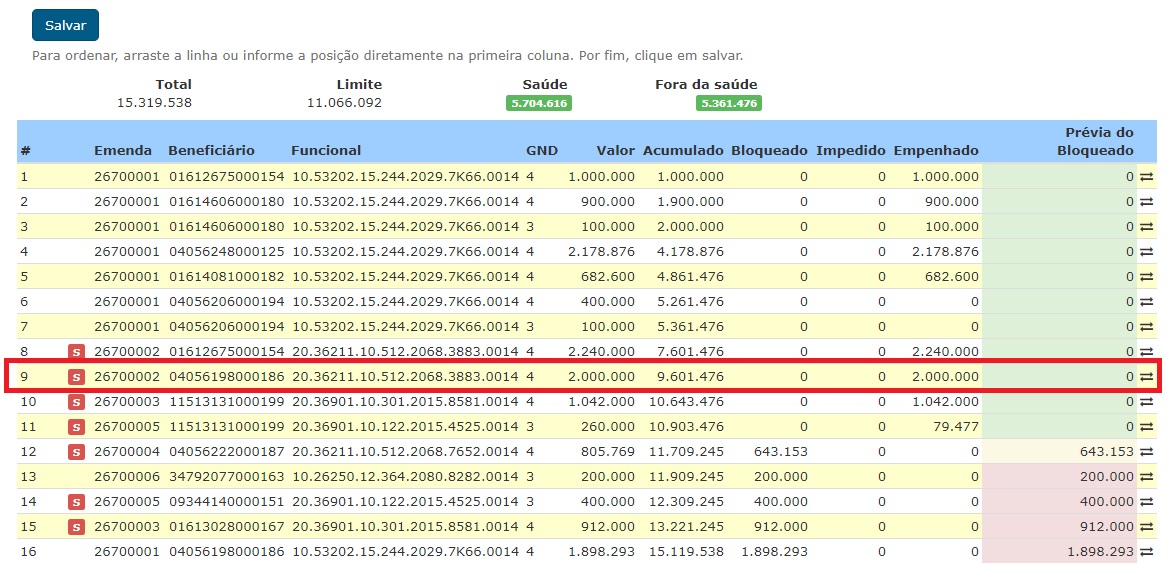Click the Salvar button

[65, 25]
